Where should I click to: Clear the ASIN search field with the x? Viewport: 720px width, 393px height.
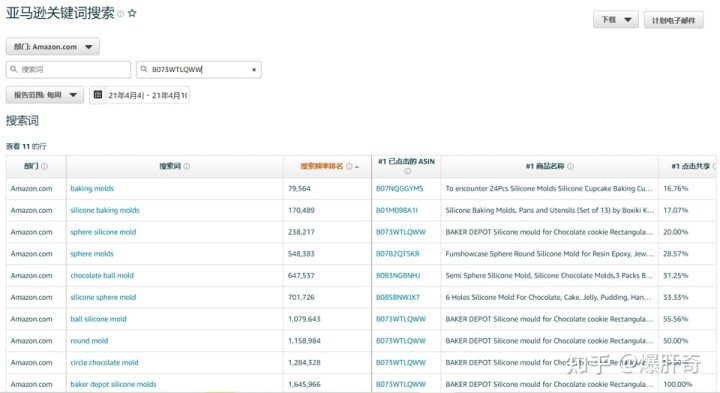[x=254, y=70]
